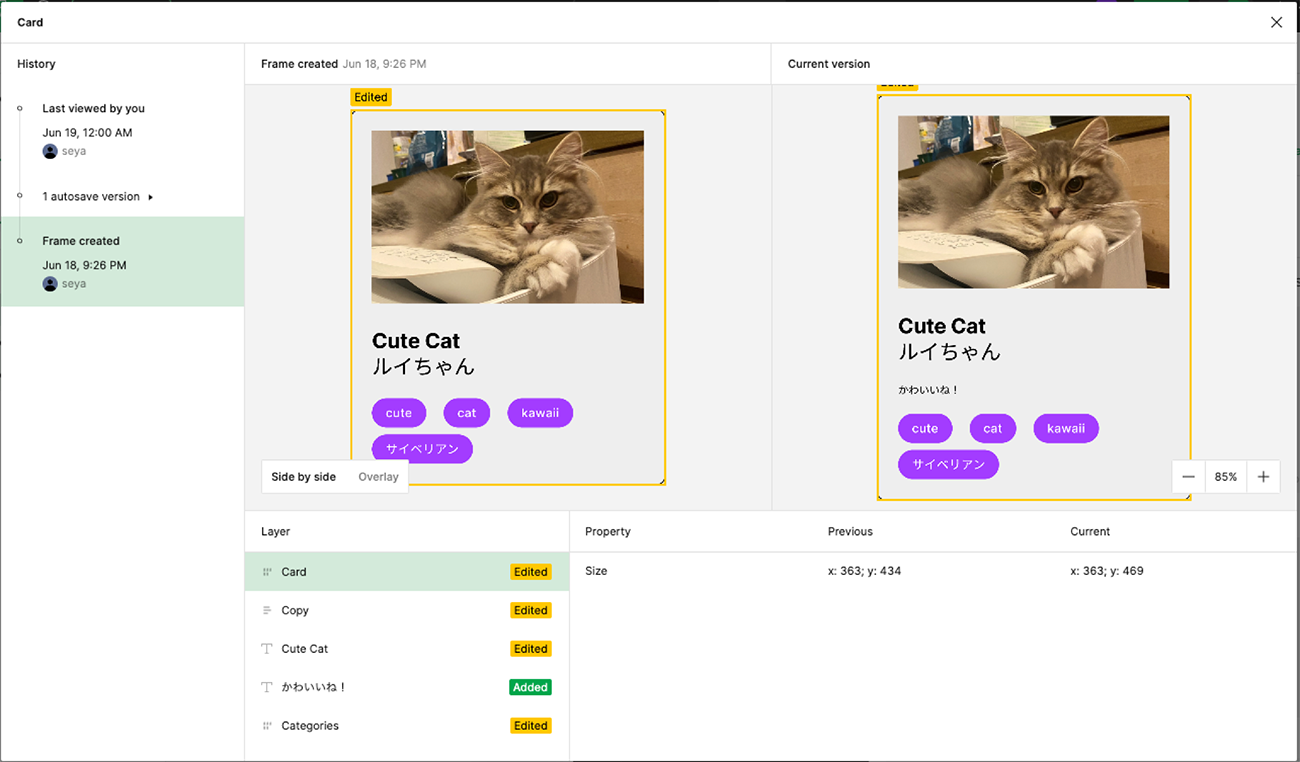This screenshot has height=762, width=1300.
Task: Select the Cute Cat text layer
Action: click(x=407, y=649)
